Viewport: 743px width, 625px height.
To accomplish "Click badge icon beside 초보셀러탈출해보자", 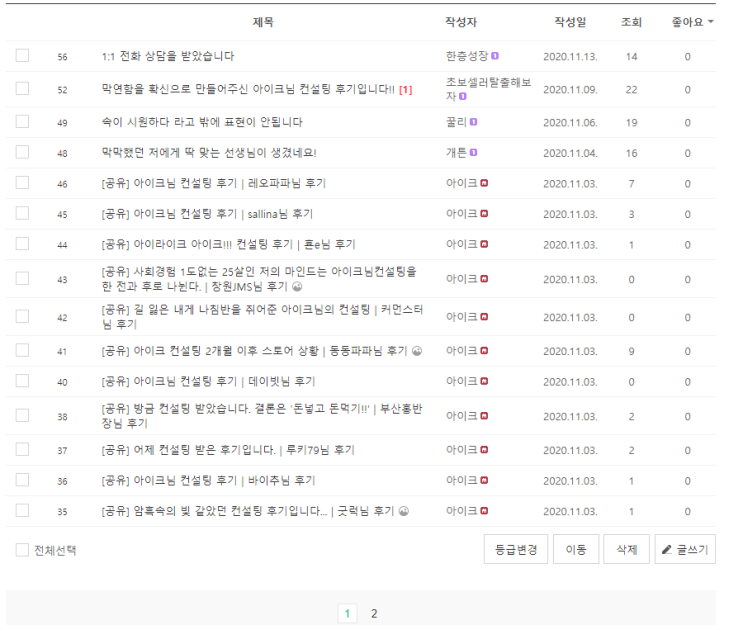I will pos(462,96).
